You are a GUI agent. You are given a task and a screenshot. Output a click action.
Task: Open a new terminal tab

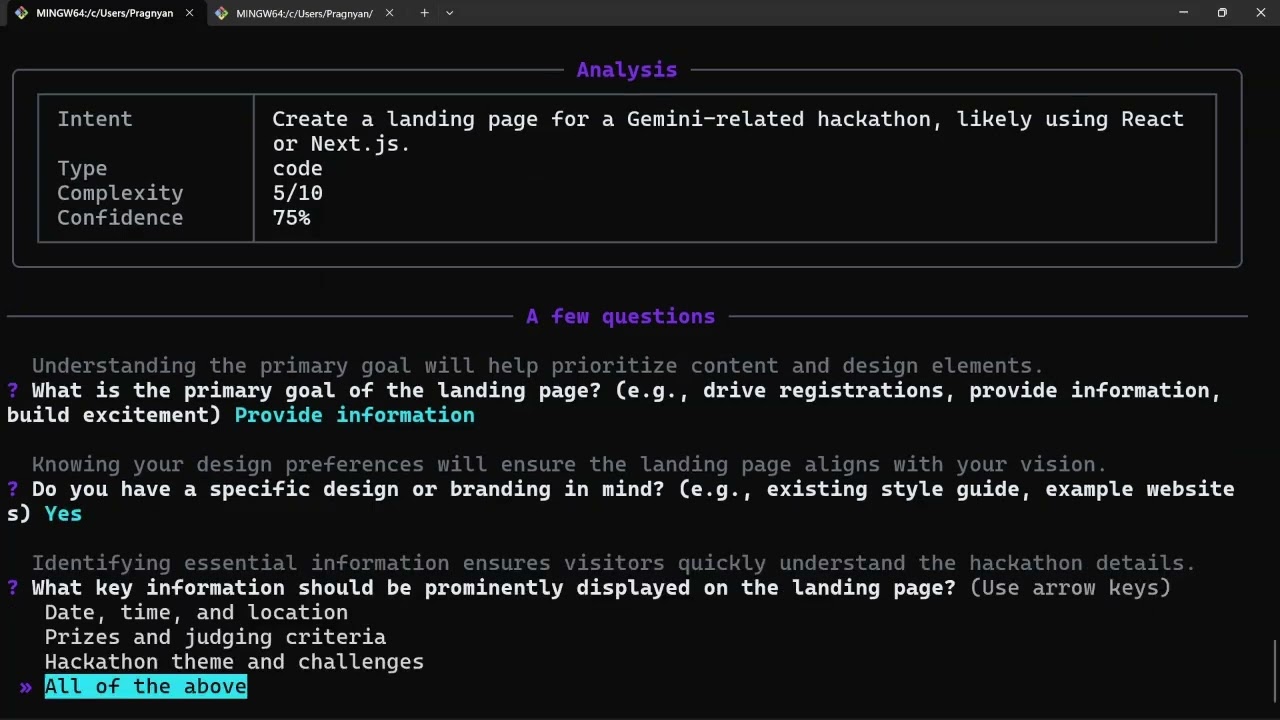(x=424, y=13)
